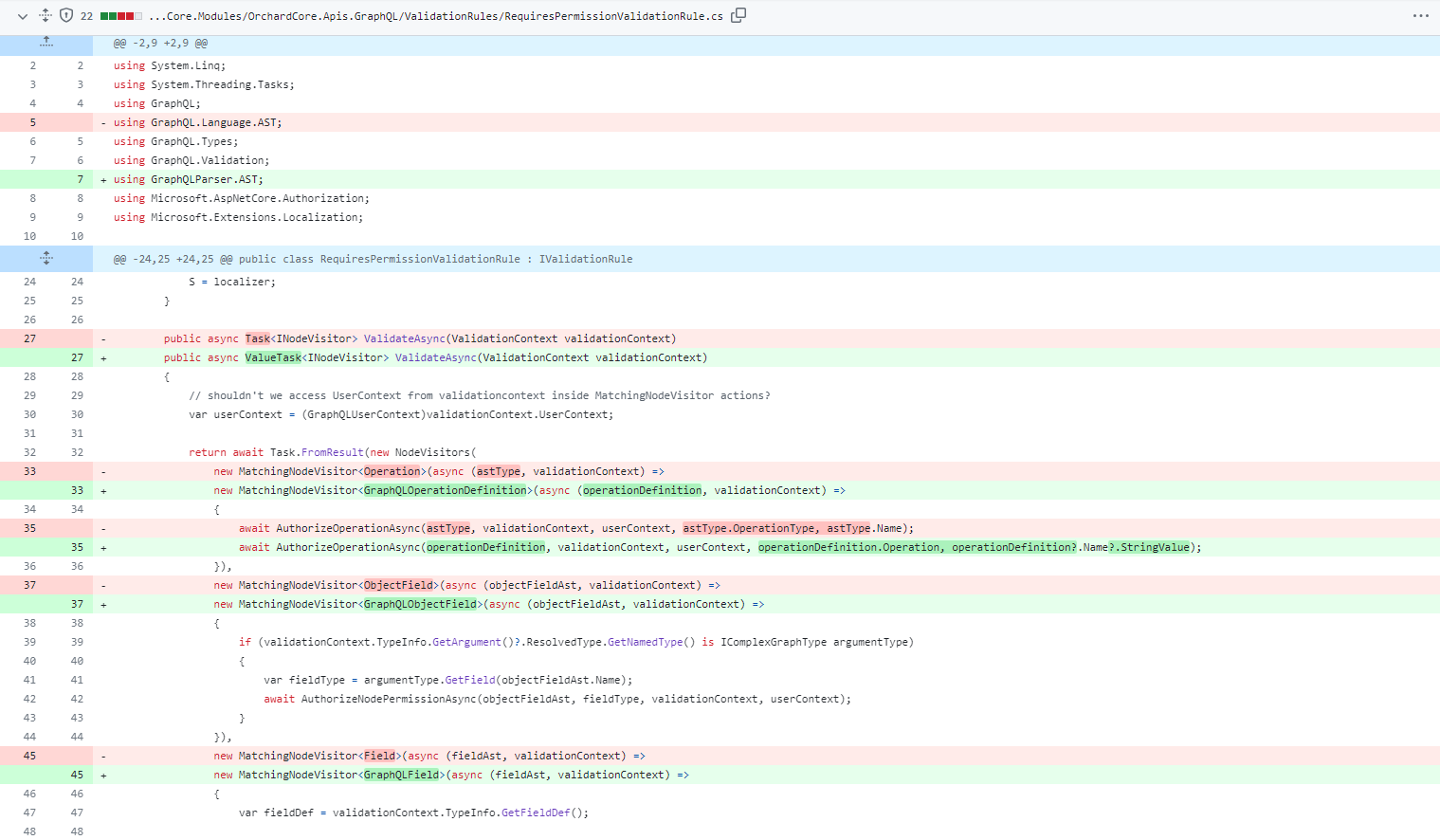
Task: Click the added 'using GraphQLParser.AST;' line
Action: point(189,179)
